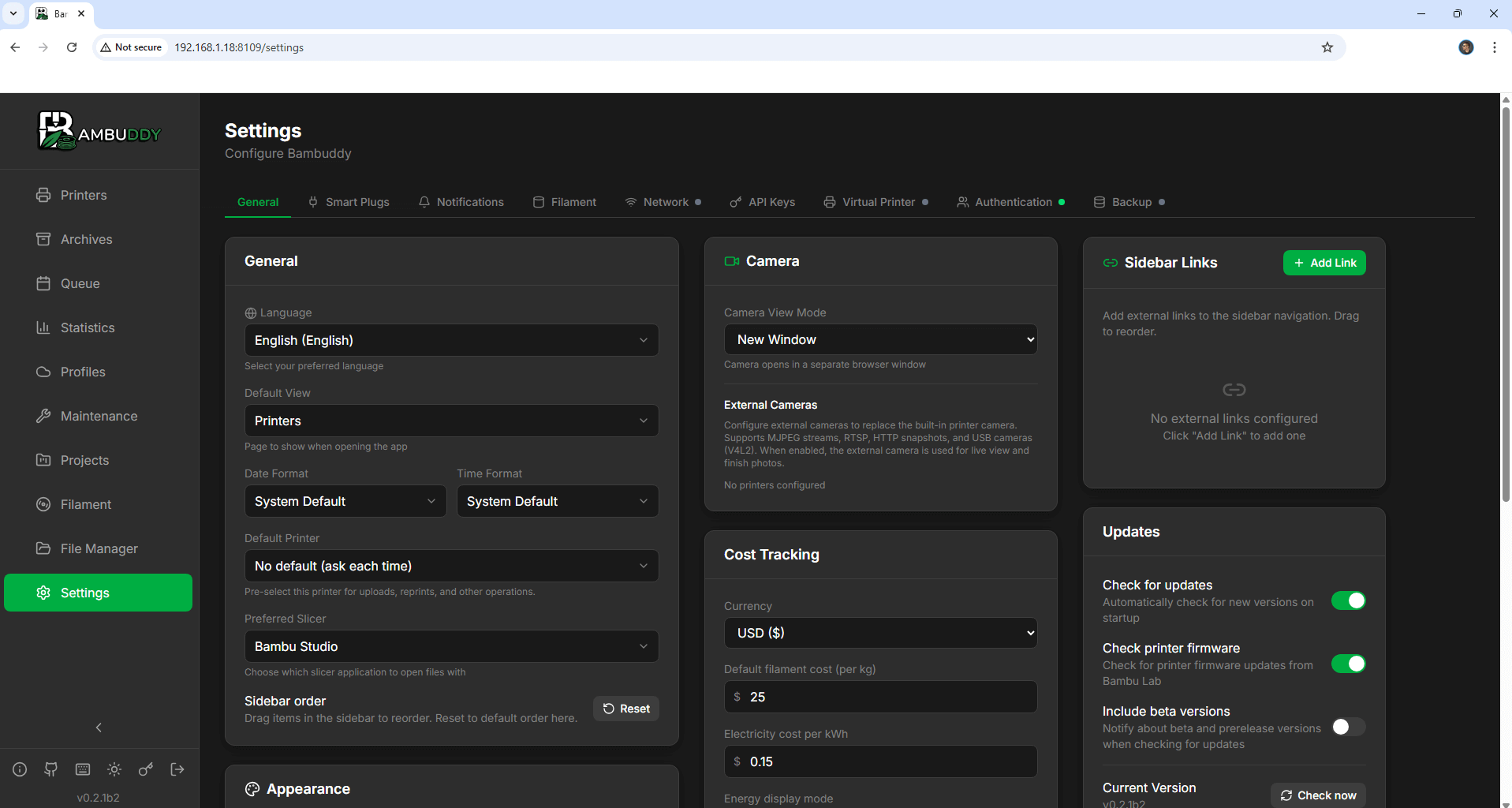The width and height of the screenshot is (1512, 808).
Task: Reset the sidebar order
Action: click(626, 709)
